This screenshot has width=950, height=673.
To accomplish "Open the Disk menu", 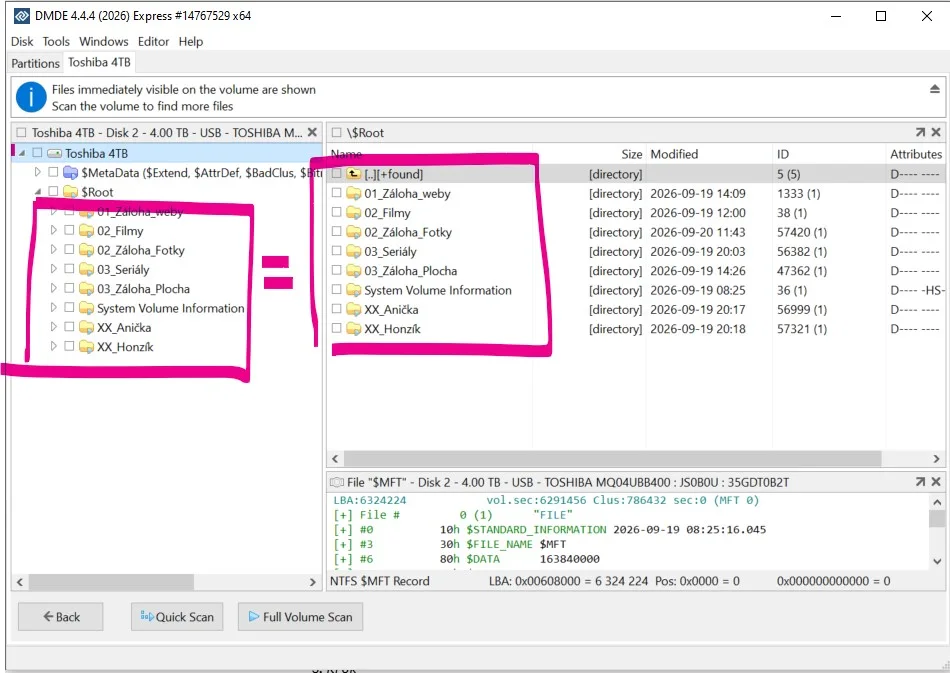I will tap(22, 41).
